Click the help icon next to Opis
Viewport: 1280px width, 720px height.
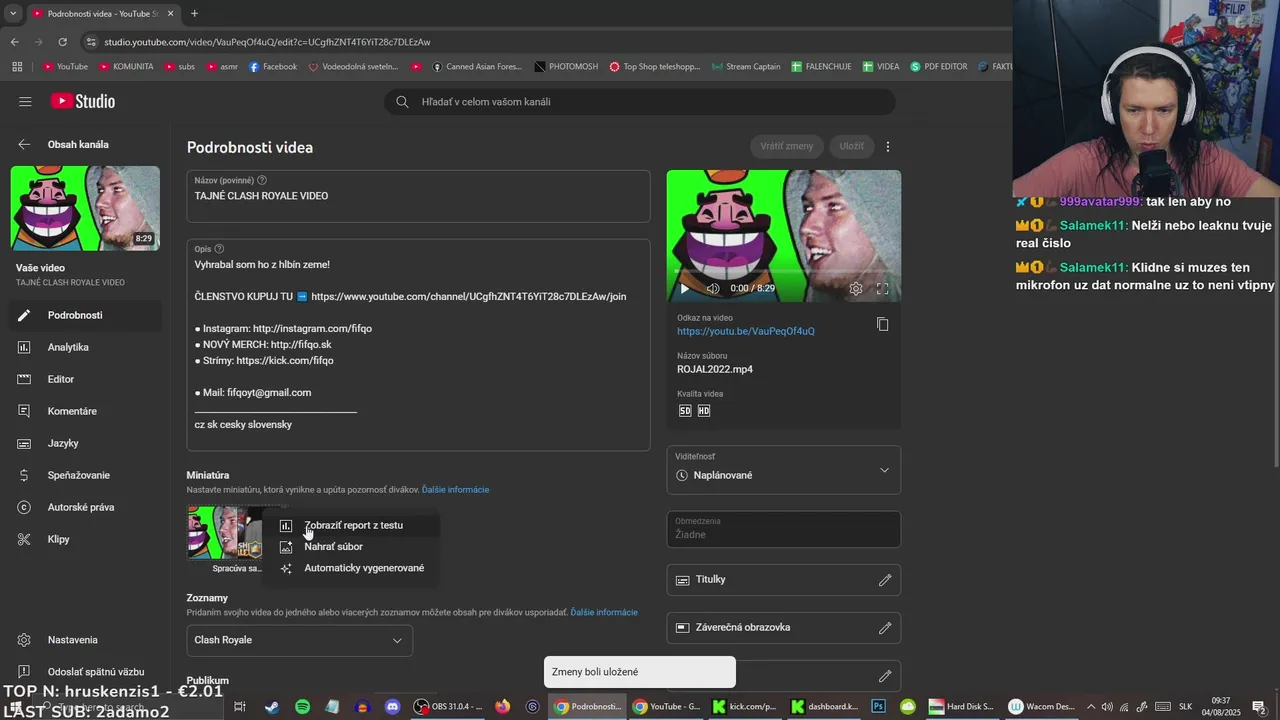(x=219, y=249)
